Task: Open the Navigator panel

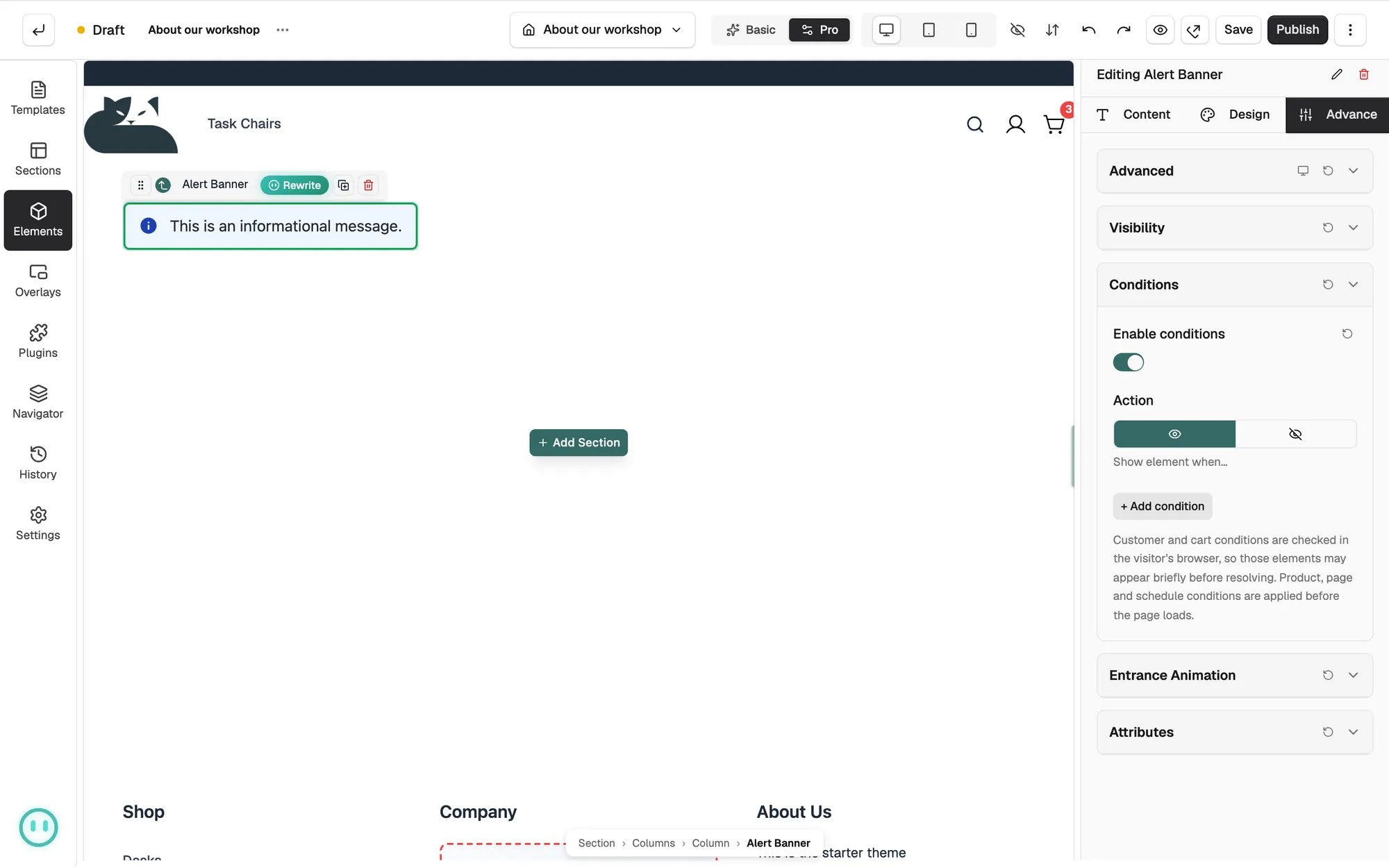Action: [38, 402]
